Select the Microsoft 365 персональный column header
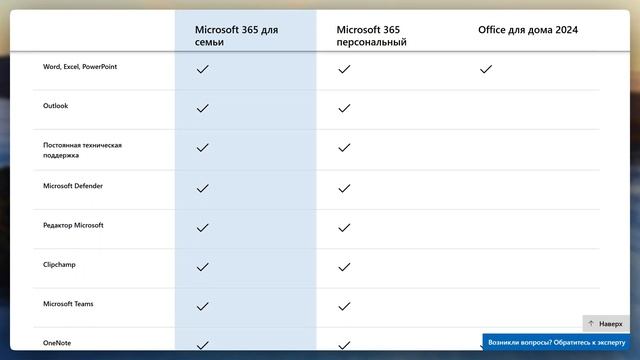This screenshot has height=360, width=640. (x=371, y=36)
